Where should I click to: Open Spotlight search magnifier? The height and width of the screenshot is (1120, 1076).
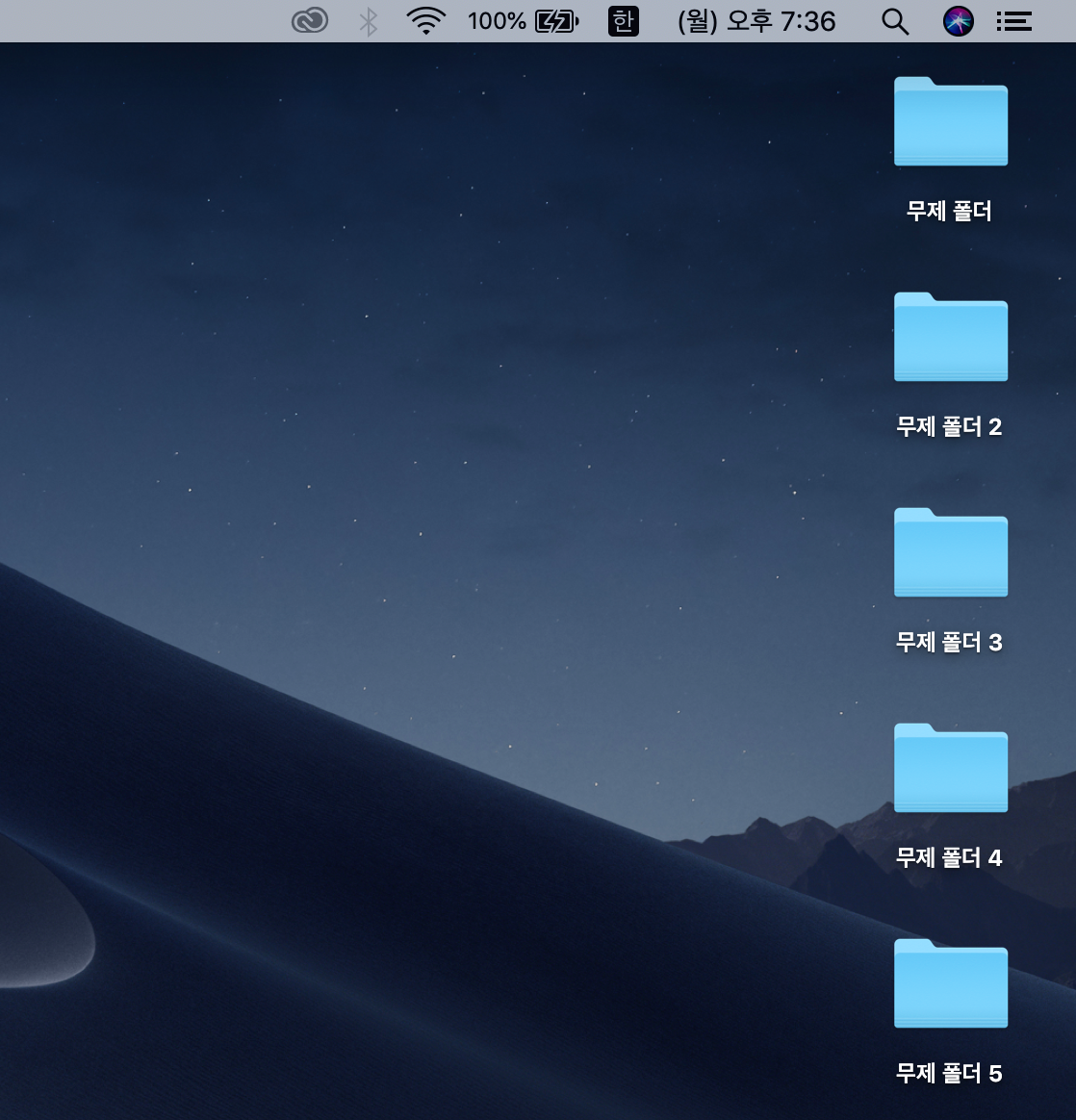895,21
